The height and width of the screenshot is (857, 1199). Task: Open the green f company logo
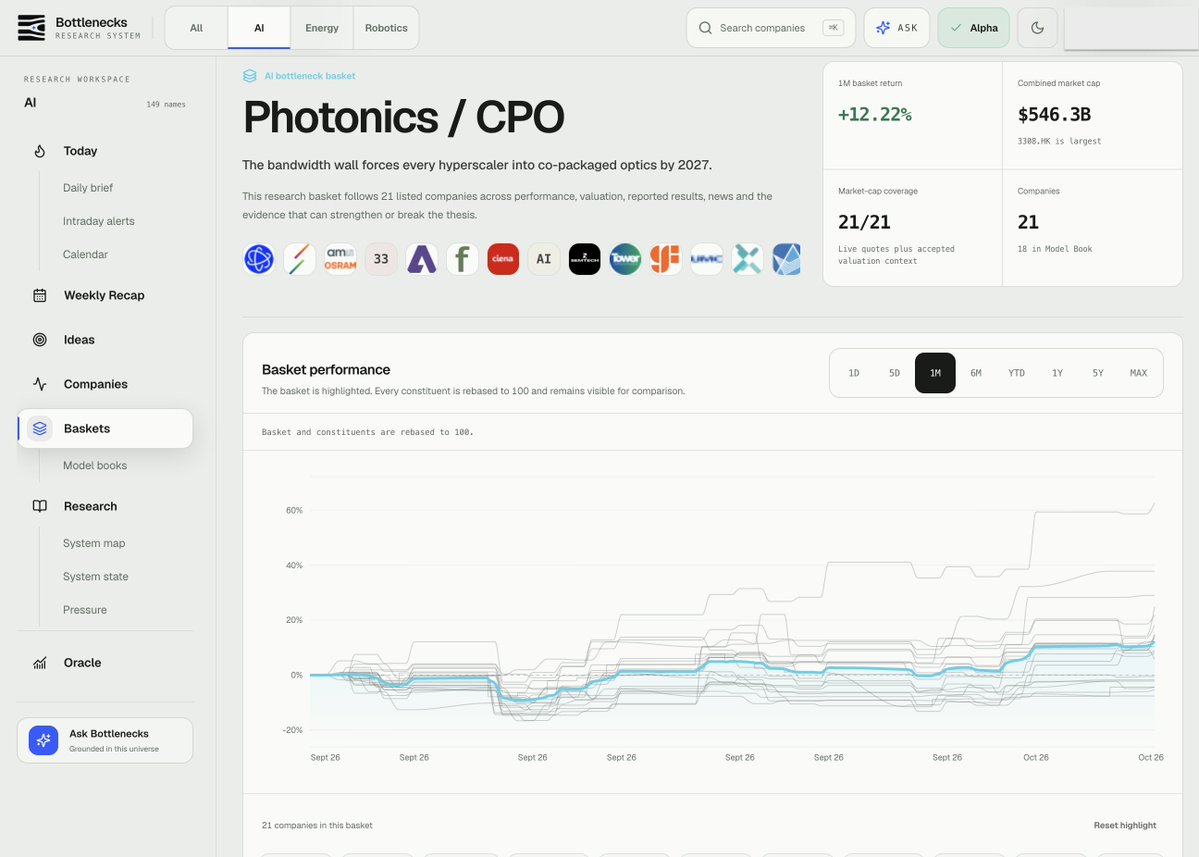click(x=462, y=259)
